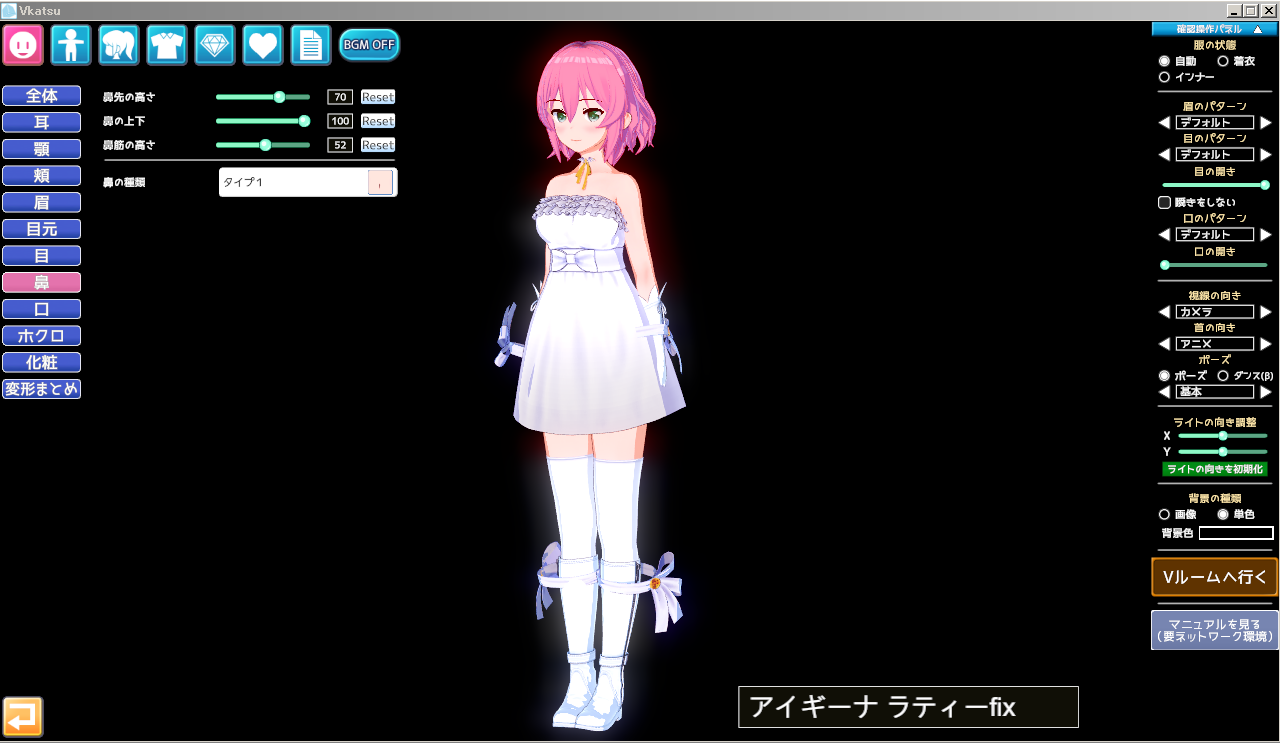This screenshot has width=1280, height=743.
Task: Select the face editing icon
Action: pos(23,45)
